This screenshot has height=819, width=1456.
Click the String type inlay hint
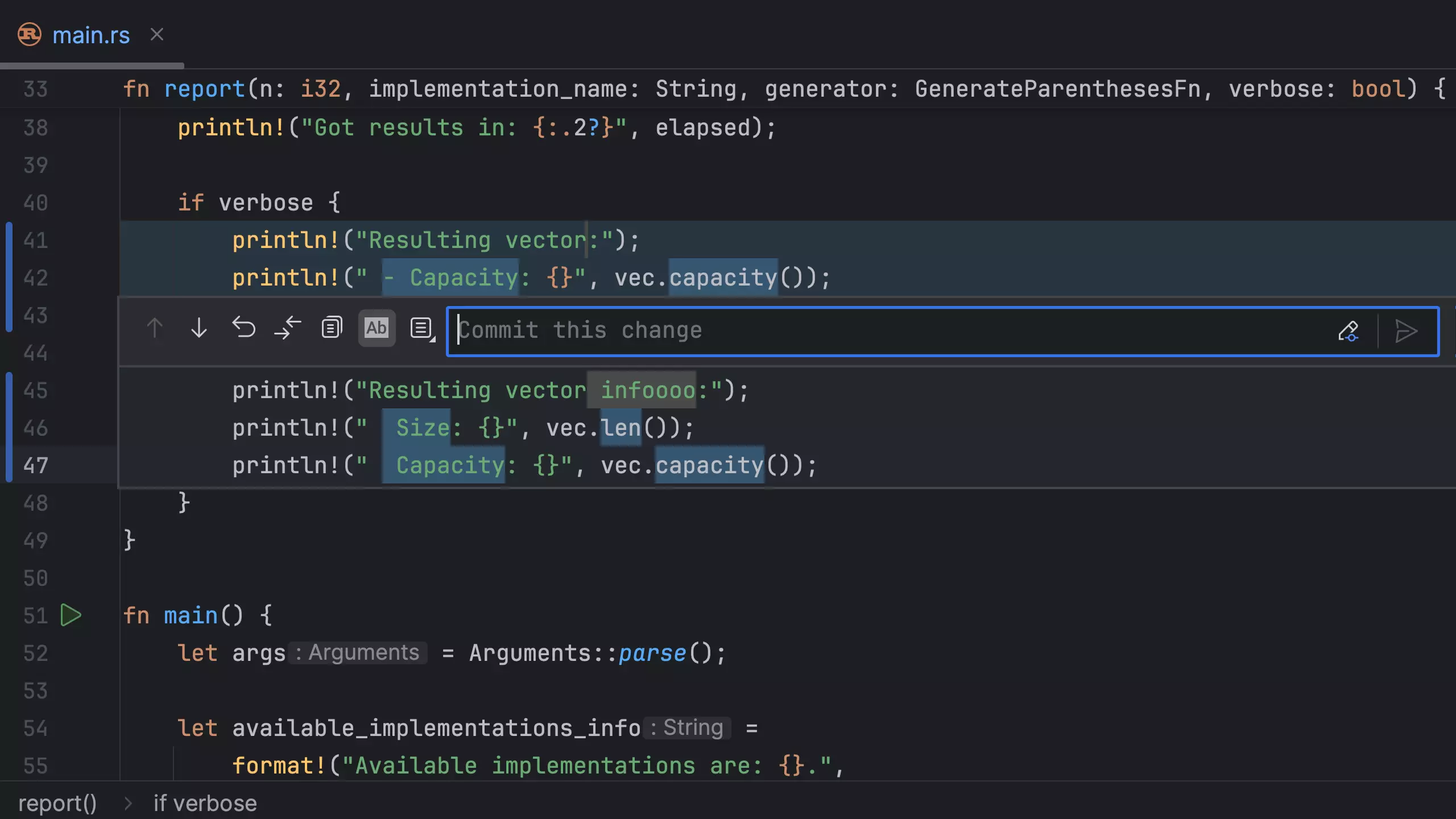(687, 728)
